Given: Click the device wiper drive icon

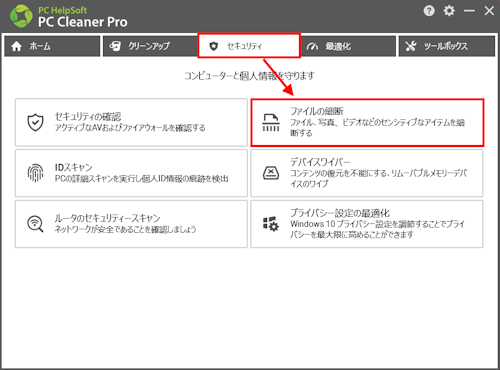Looking at the screenshot, I should click(x=271, y=173).
